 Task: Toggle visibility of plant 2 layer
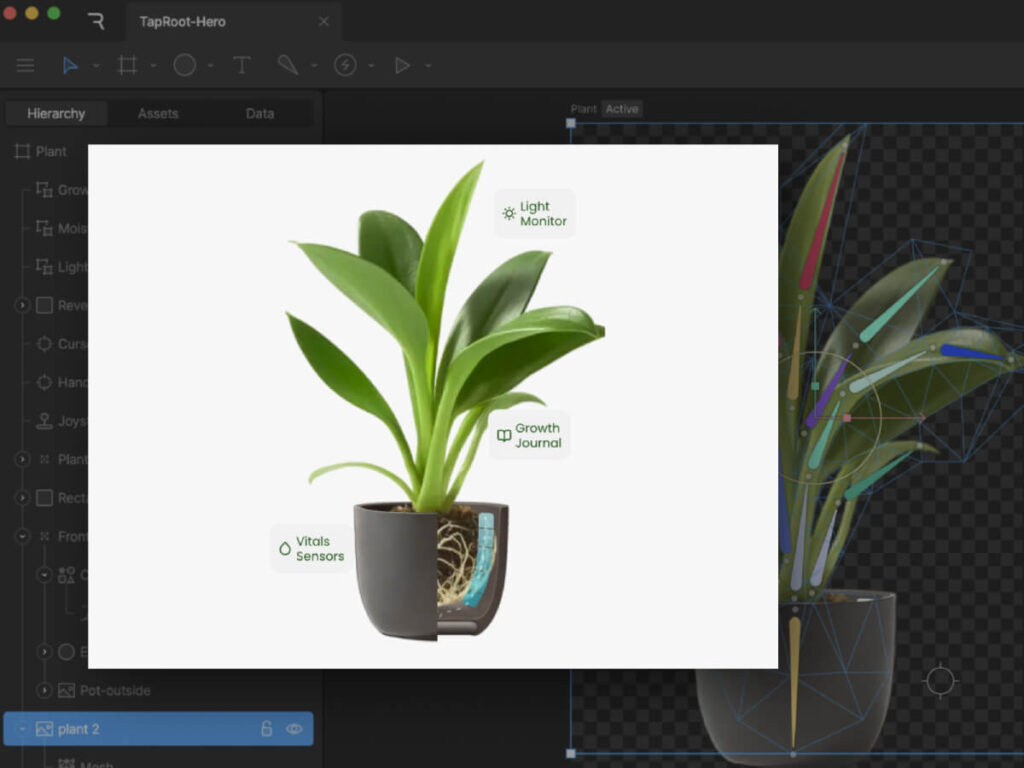coord(294,729)
